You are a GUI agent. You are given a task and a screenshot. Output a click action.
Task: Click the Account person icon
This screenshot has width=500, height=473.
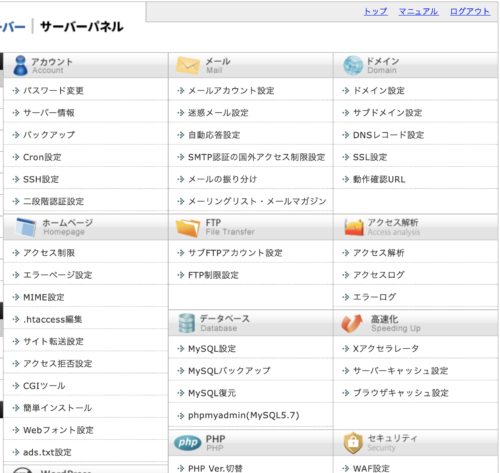coord(20,65)
